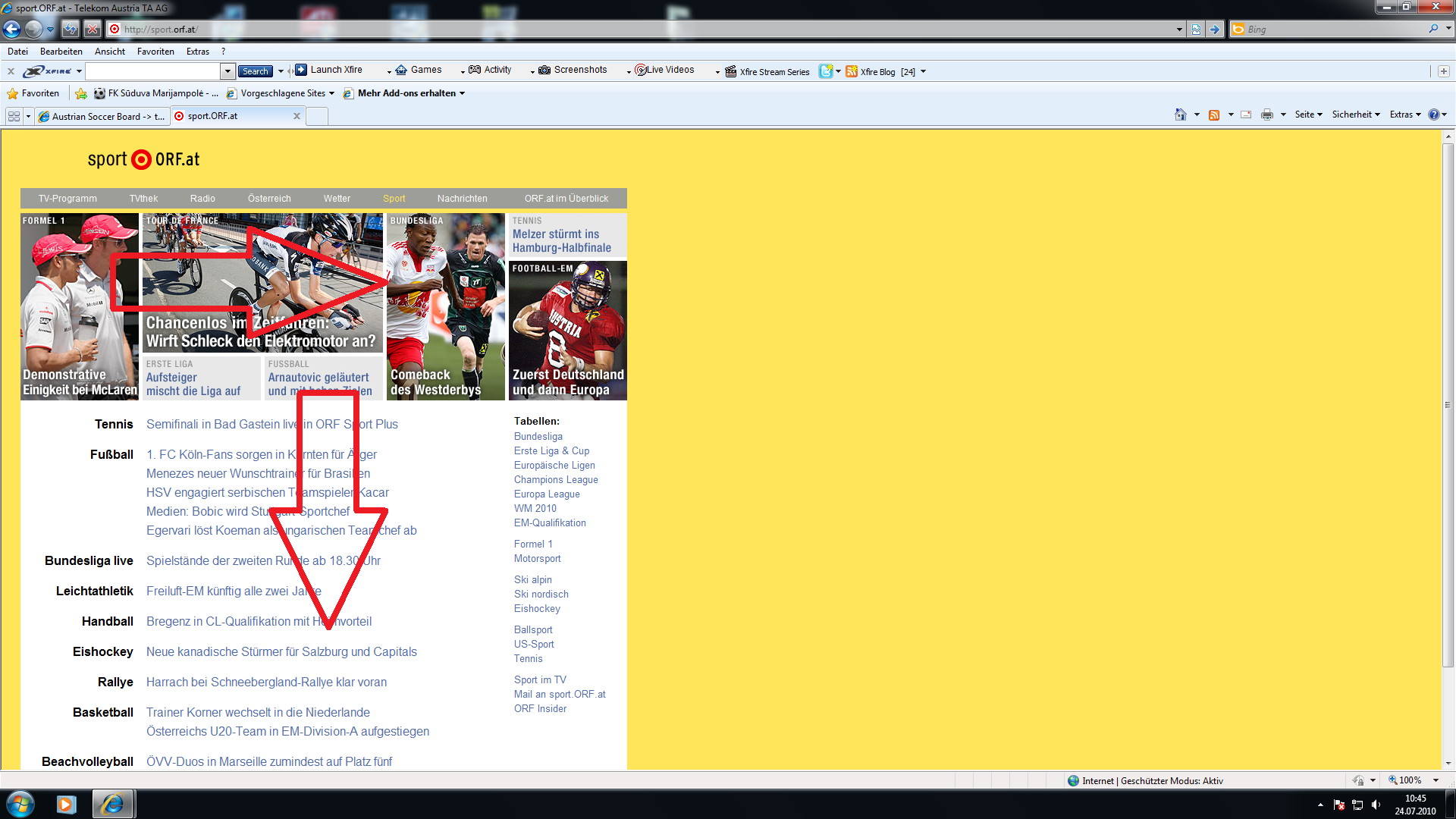Open the Datei menu
This screenshot has width=1456, height=819.
[x=17, y=52]
